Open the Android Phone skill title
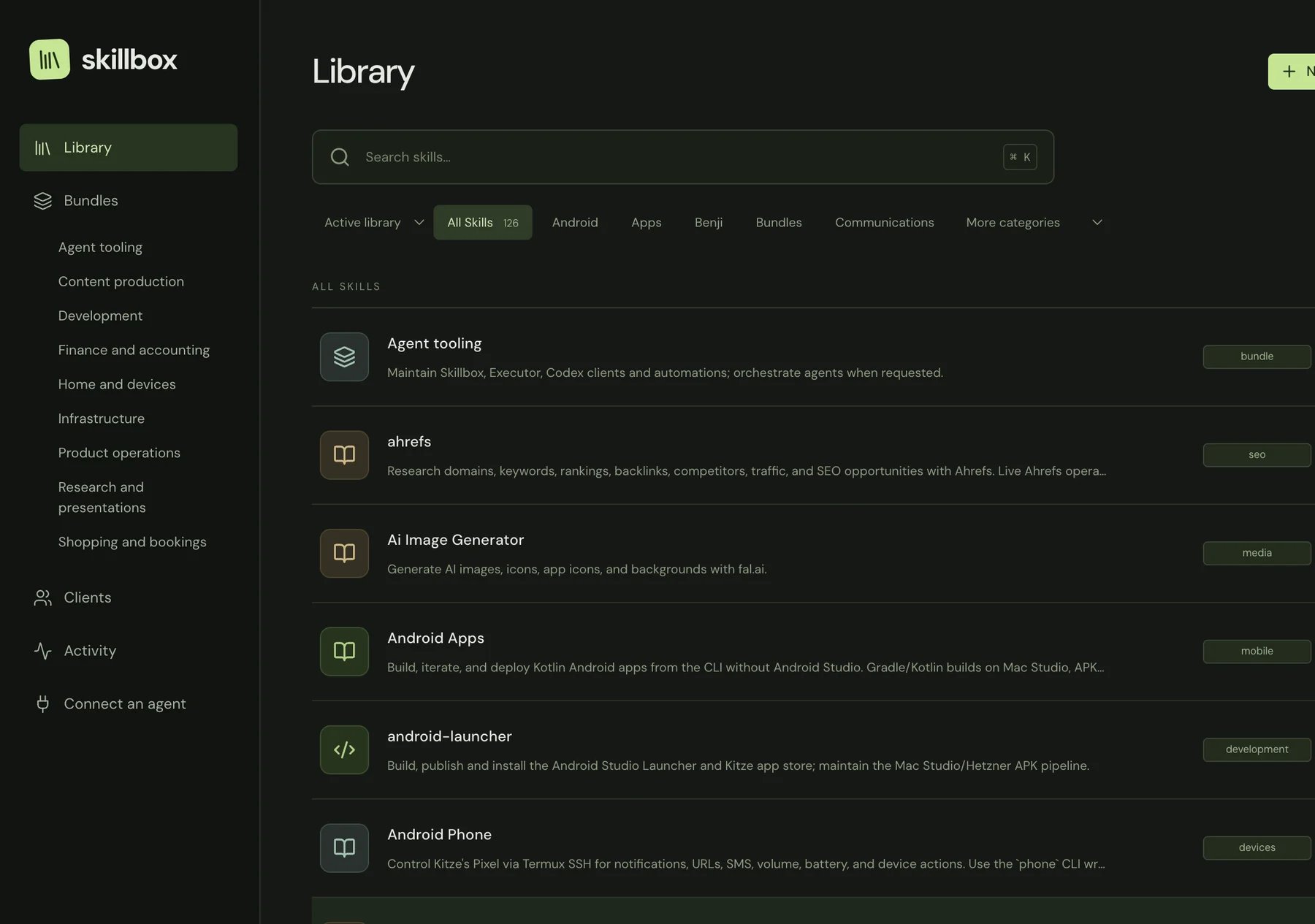1315x924 pixels. coord(439,835)
